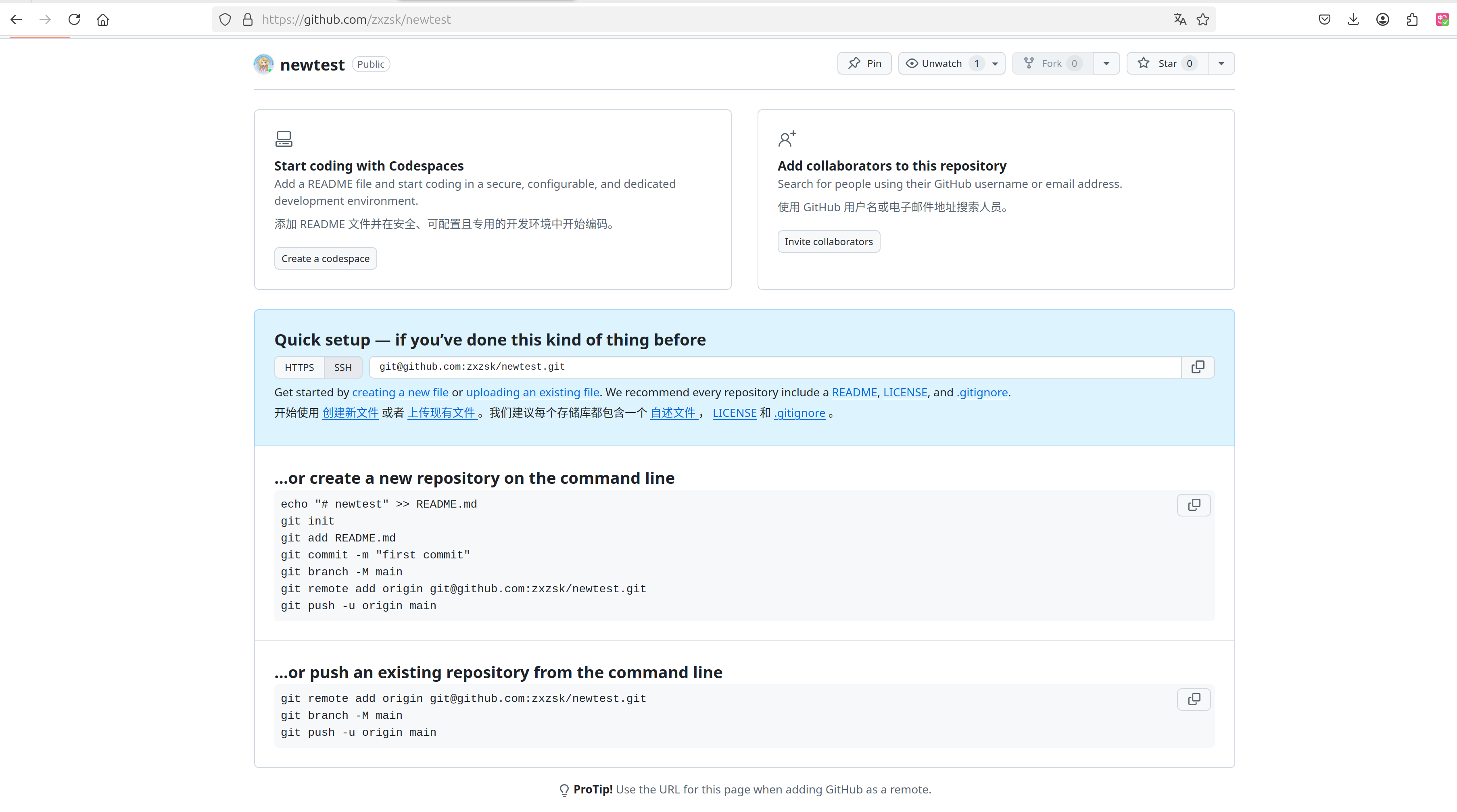Click the 'git add README.md' line

tap(338, 538)
